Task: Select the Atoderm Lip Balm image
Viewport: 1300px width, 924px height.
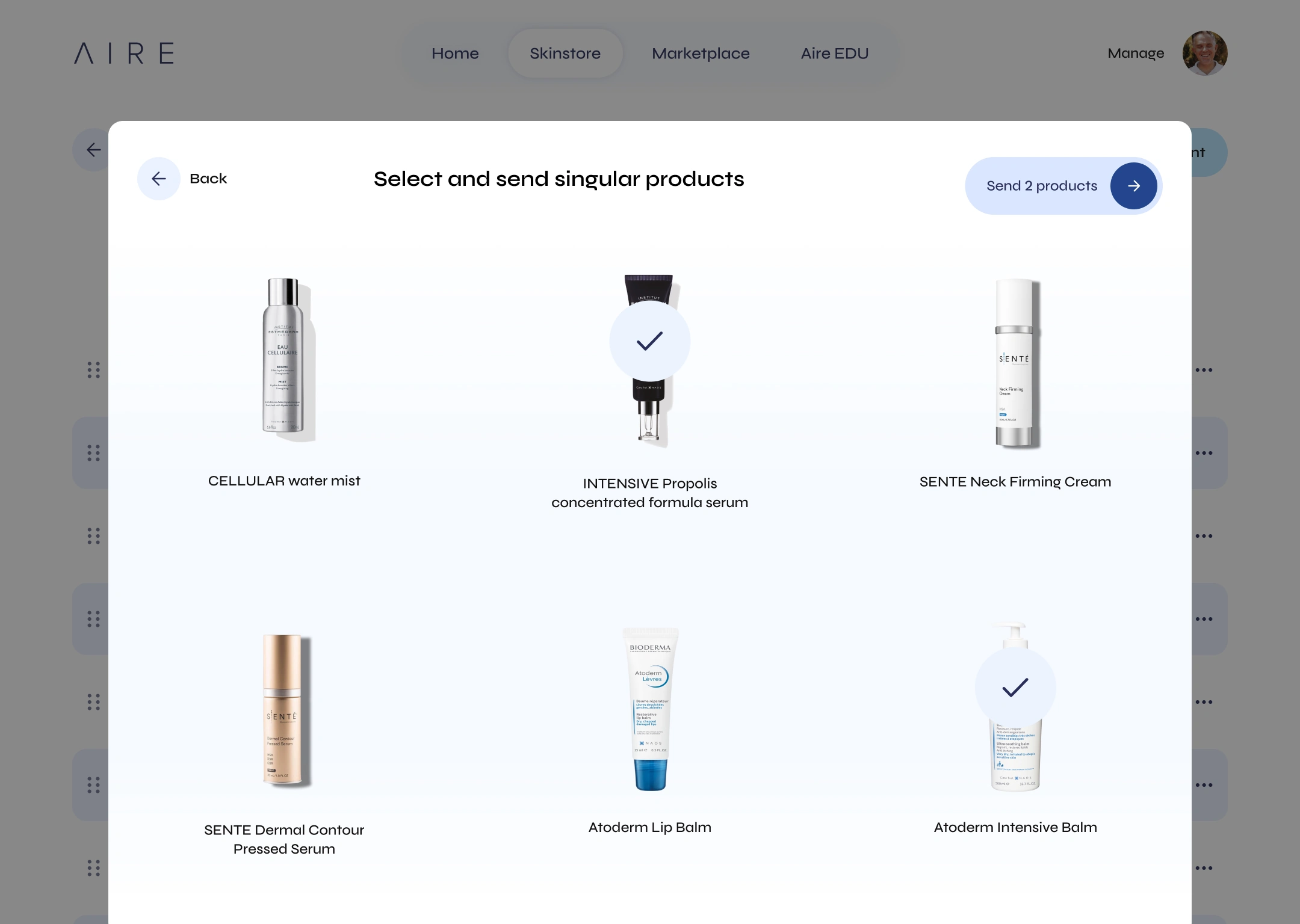Action: coord(650,709)
